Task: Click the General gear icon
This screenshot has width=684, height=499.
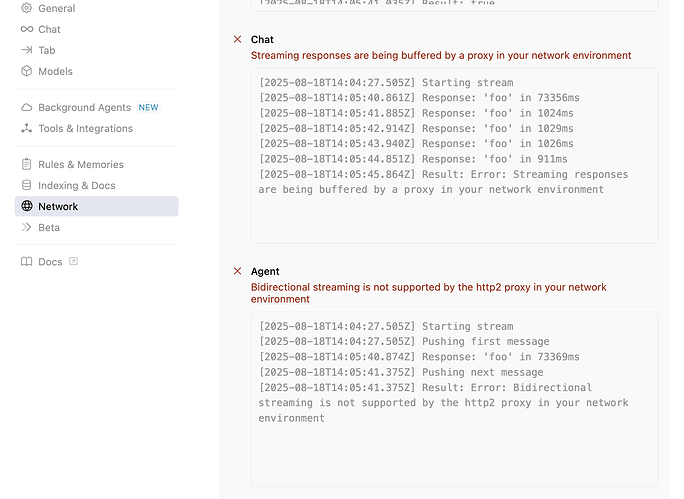Action: pos(26,8)
